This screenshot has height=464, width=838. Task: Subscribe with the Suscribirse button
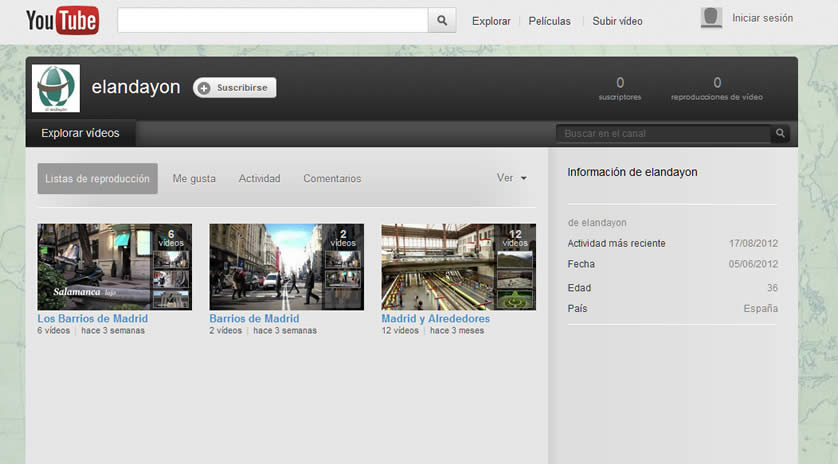click(x=235, y=88)
